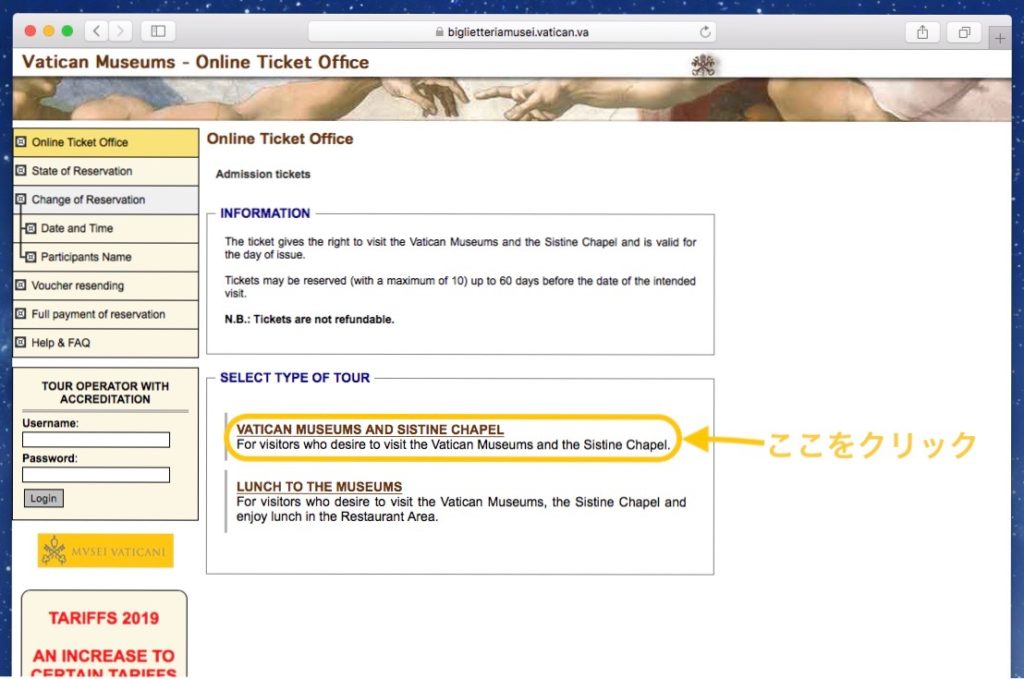Open Full payment of reservation in the side menu
The height and width of the screenshot is (679, 1024).
[x=106, y=315]
